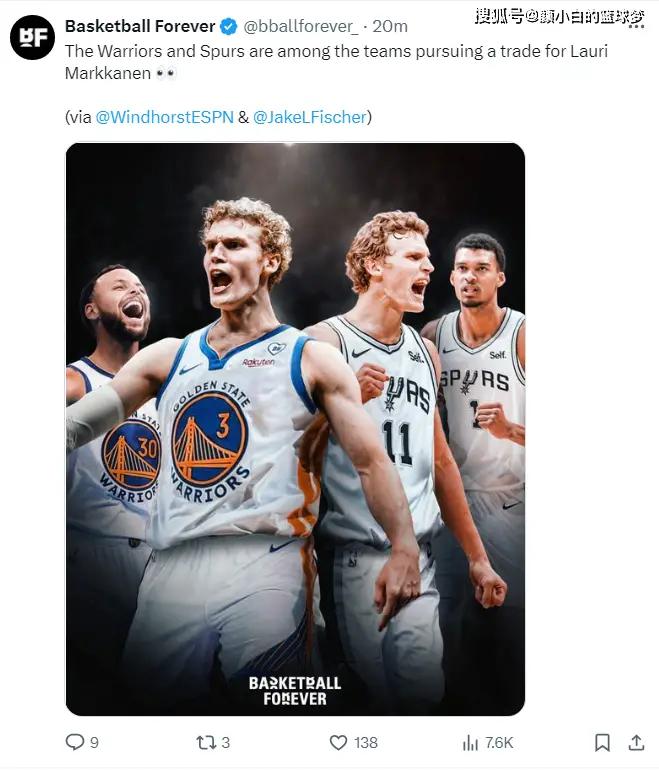Click the blue verified badge

point(228,26)
